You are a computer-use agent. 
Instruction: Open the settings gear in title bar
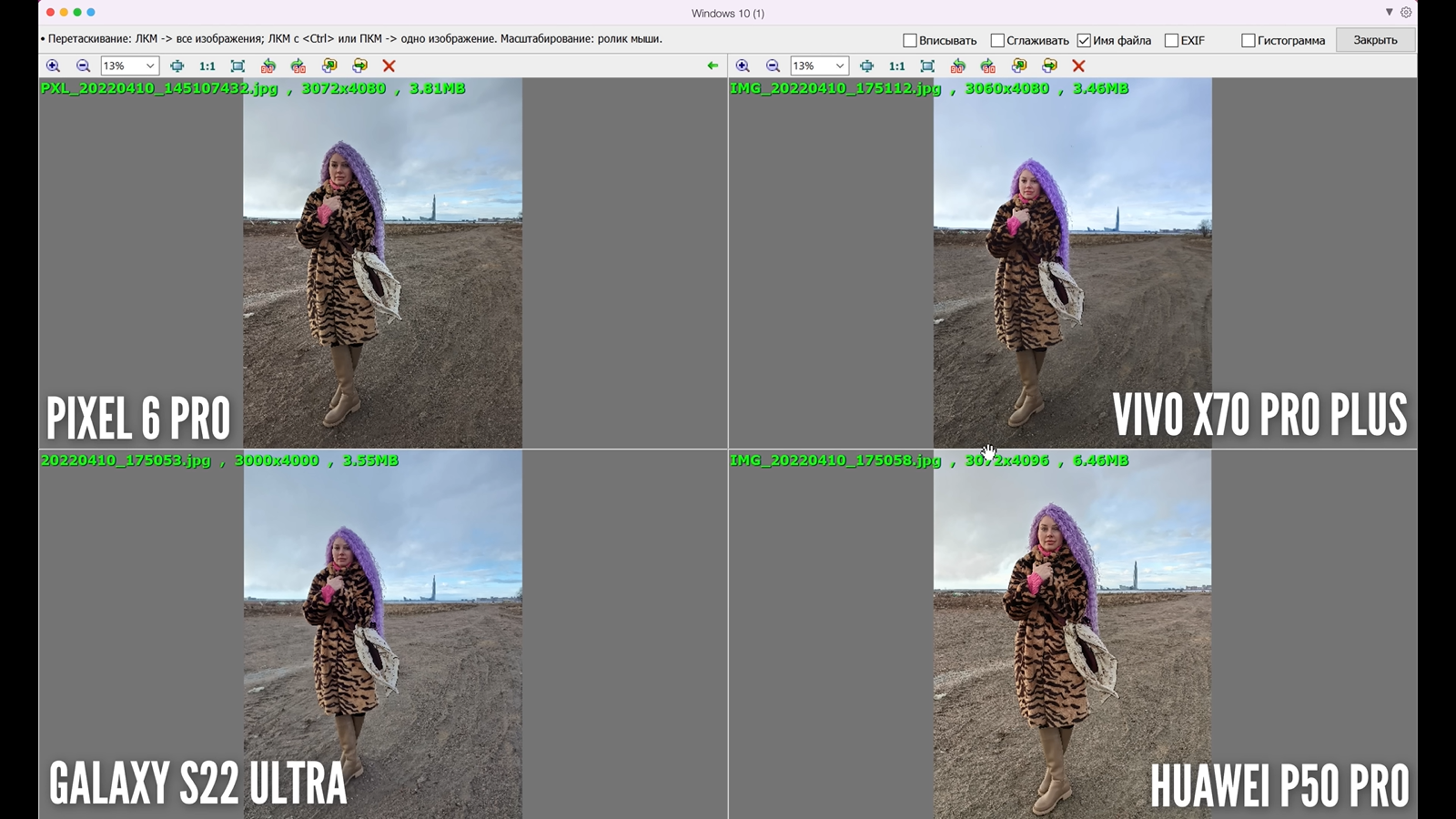(x=1406, y=13)
